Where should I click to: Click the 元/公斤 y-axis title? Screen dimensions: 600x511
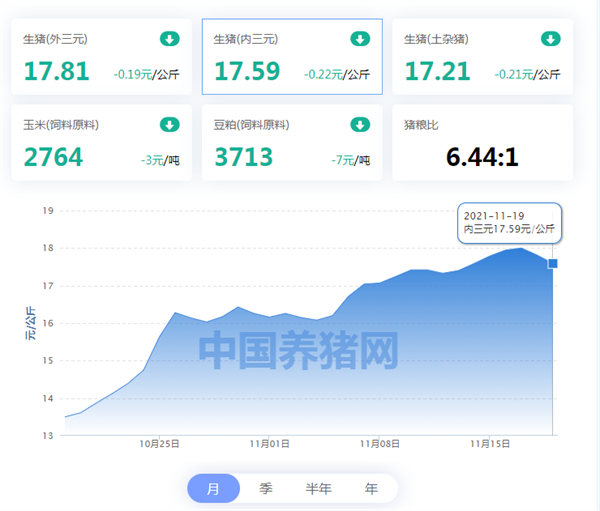31,323
